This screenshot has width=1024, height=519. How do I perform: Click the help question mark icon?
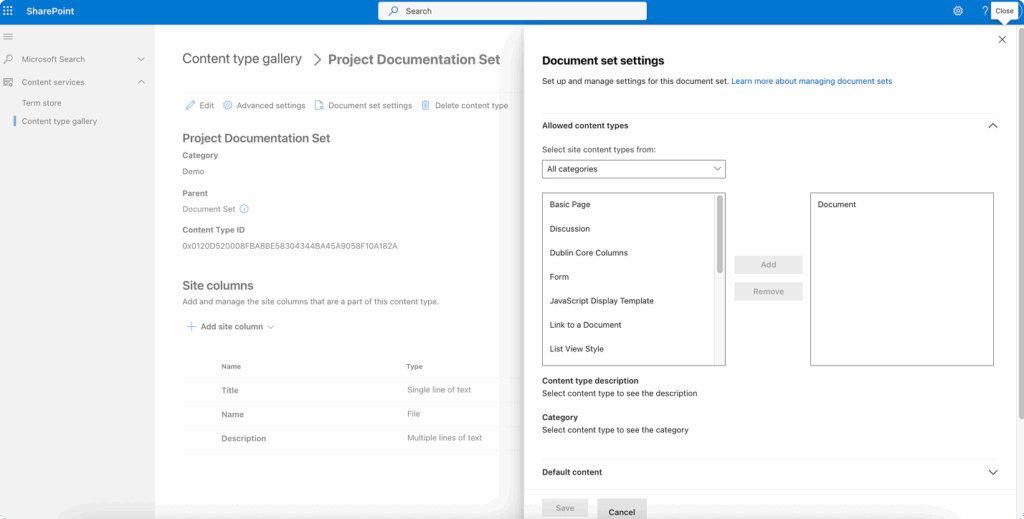coord(985,11)
